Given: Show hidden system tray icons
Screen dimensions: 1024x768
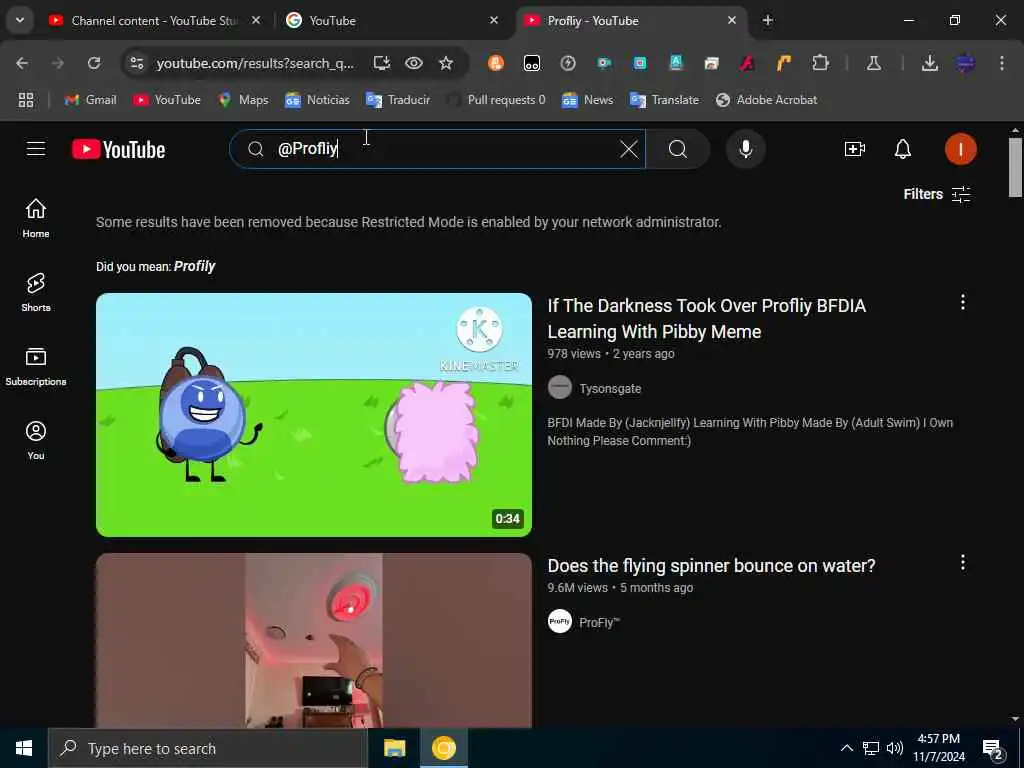Looking at the screenshot, I should (846, 748).
